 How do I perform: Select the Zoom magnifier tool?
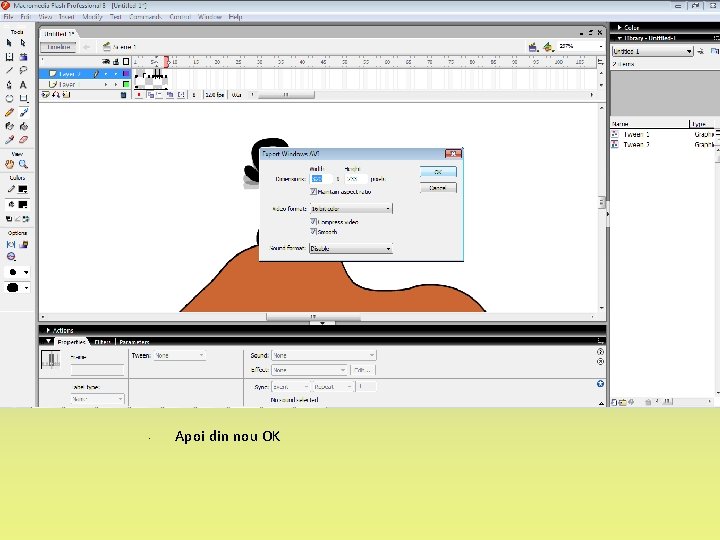pos(23,164)
